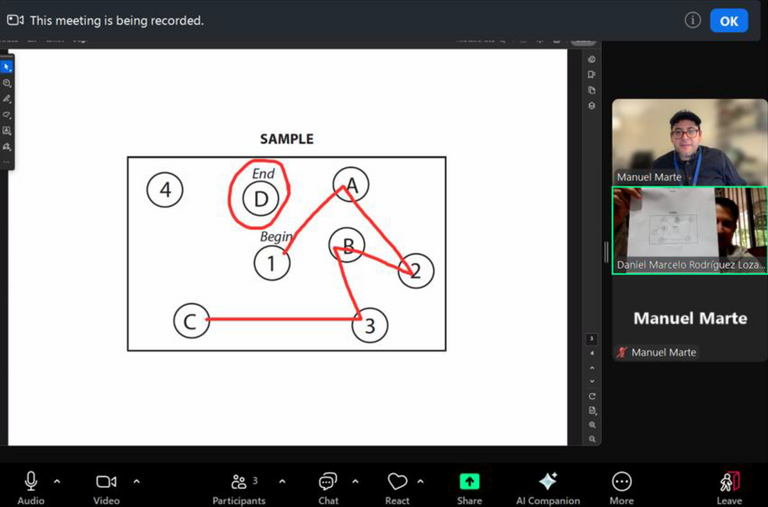
Task: Expand audio options chevron
Action: point(57,482)
